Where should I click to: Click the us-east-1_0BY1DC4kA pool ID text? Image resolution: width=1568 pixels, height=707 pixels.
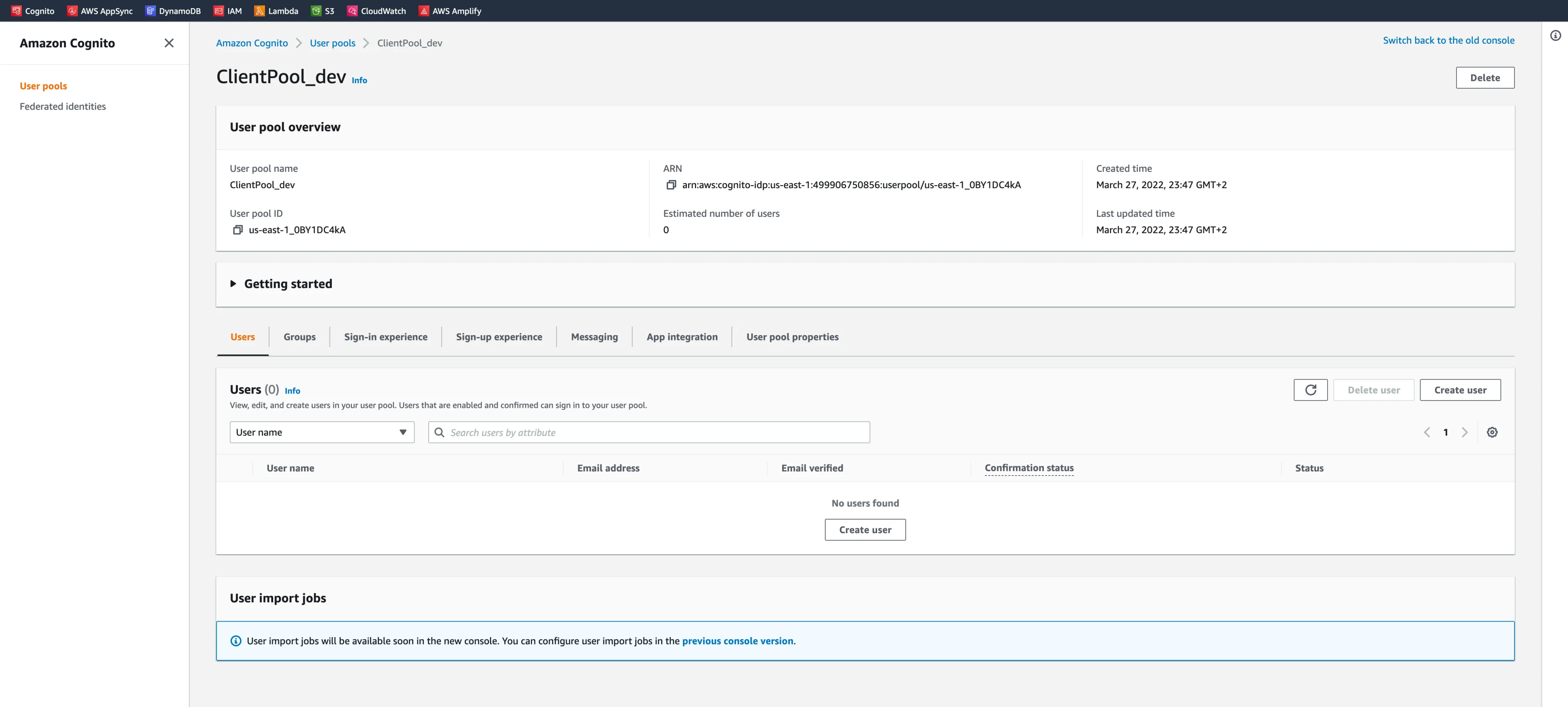click(297, 230)
